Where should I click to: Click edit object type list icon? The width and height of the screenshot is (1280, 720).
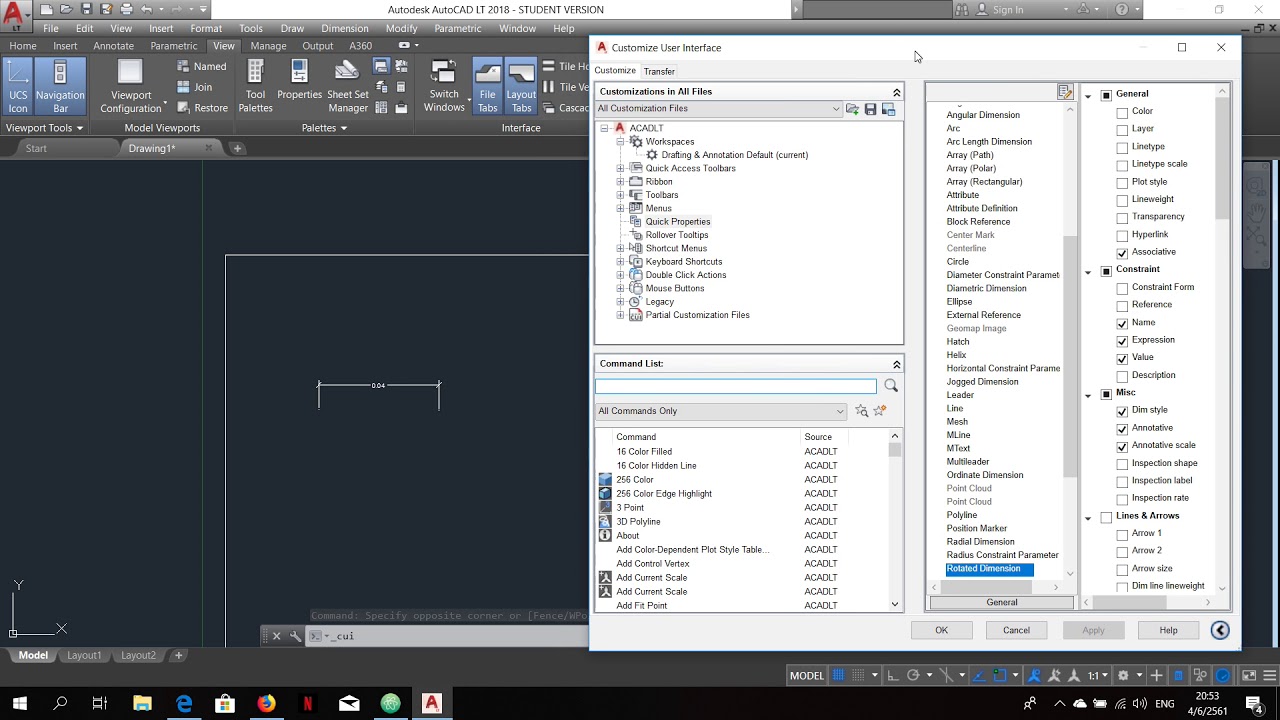tap(1065, 92)
